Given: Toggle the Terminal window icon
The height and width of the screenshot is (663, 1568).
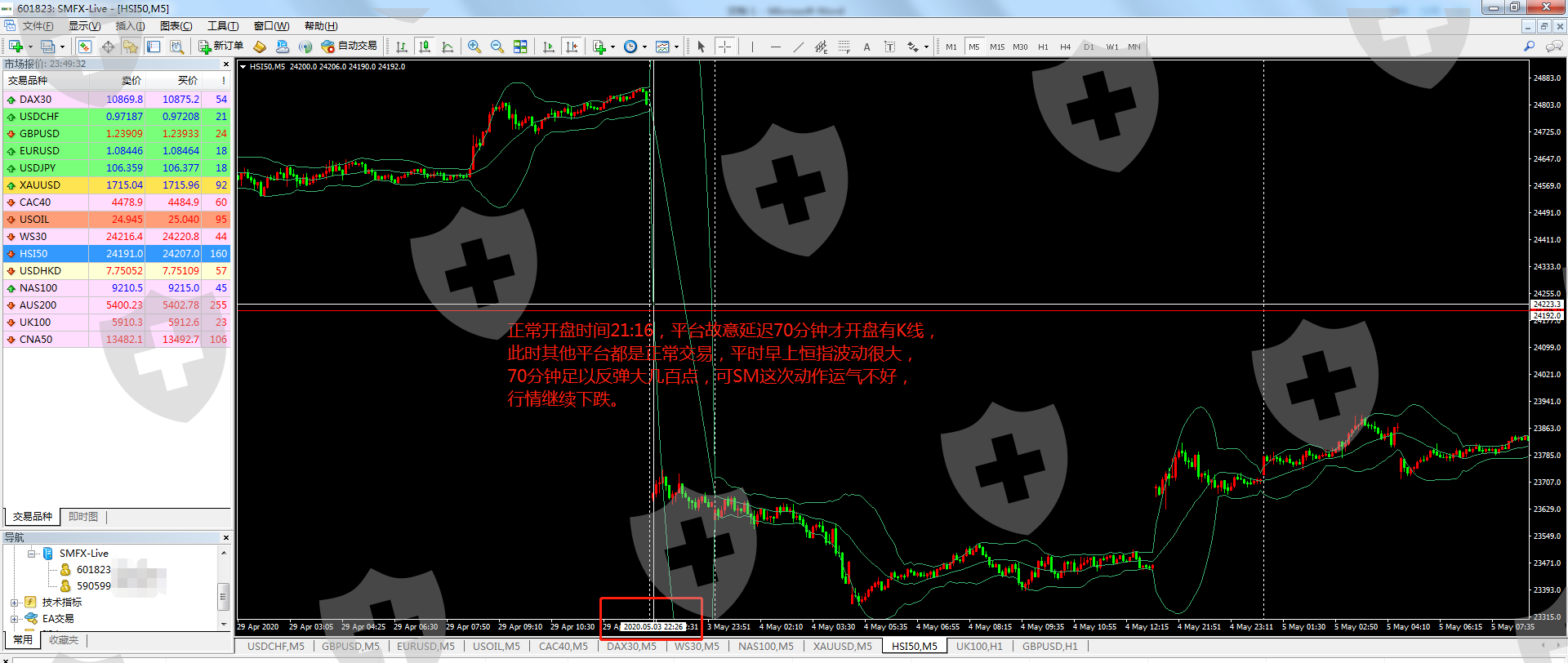Looking at the screenshot, I should [154, 47].
